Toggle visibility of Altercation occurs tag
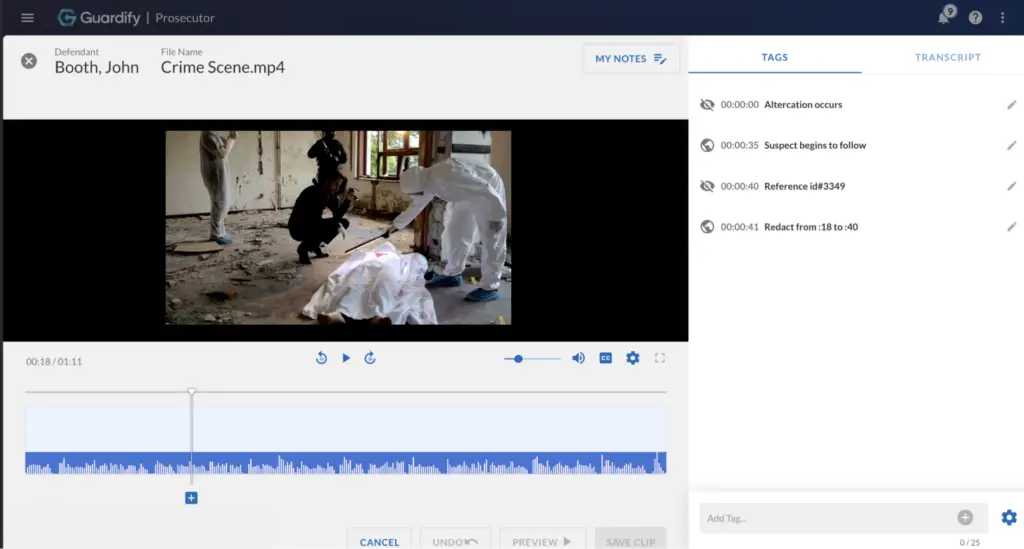1024x549 pixels. (x=707, y=104)
